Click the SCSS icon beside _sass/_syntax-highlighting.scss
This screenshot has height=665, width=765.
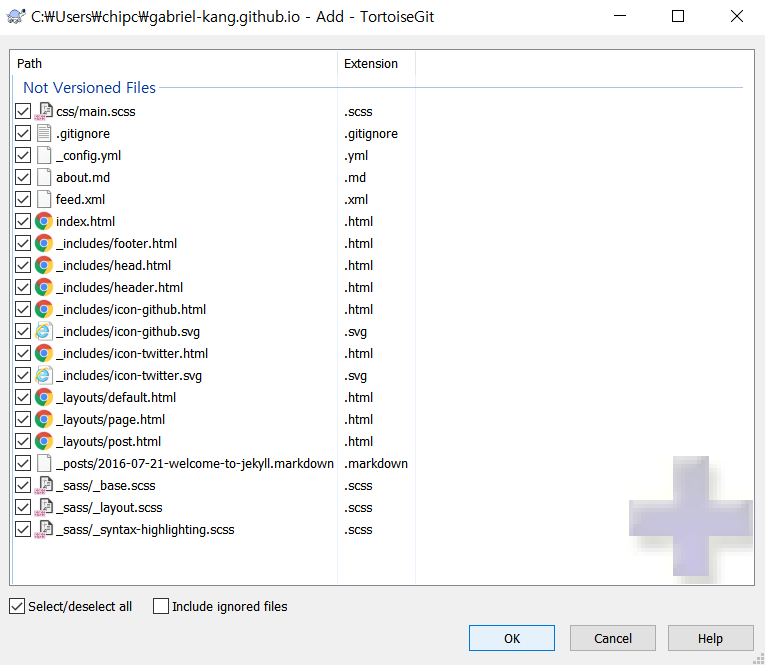click(x=44, y=530)
